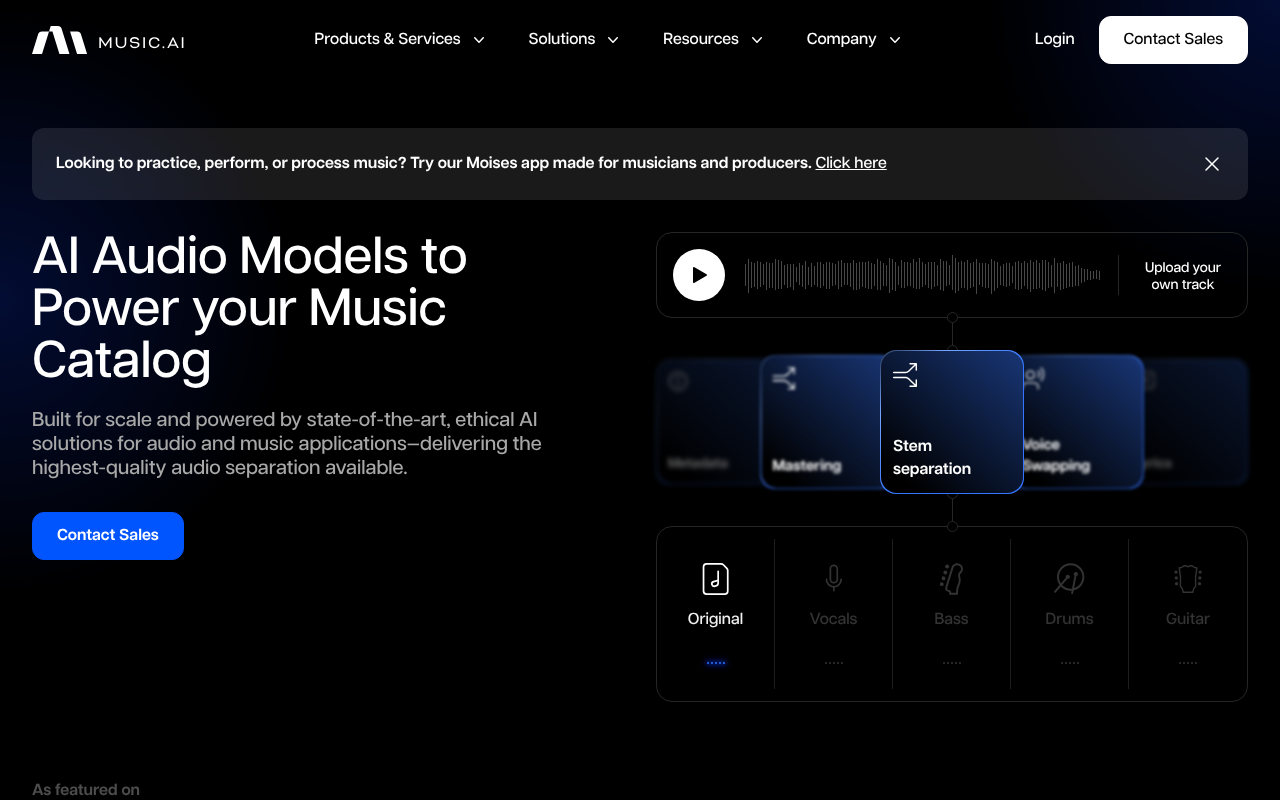This screenshot has width=1280, height=800.
Task: Seek within the audio waveform
Action: 922,275
